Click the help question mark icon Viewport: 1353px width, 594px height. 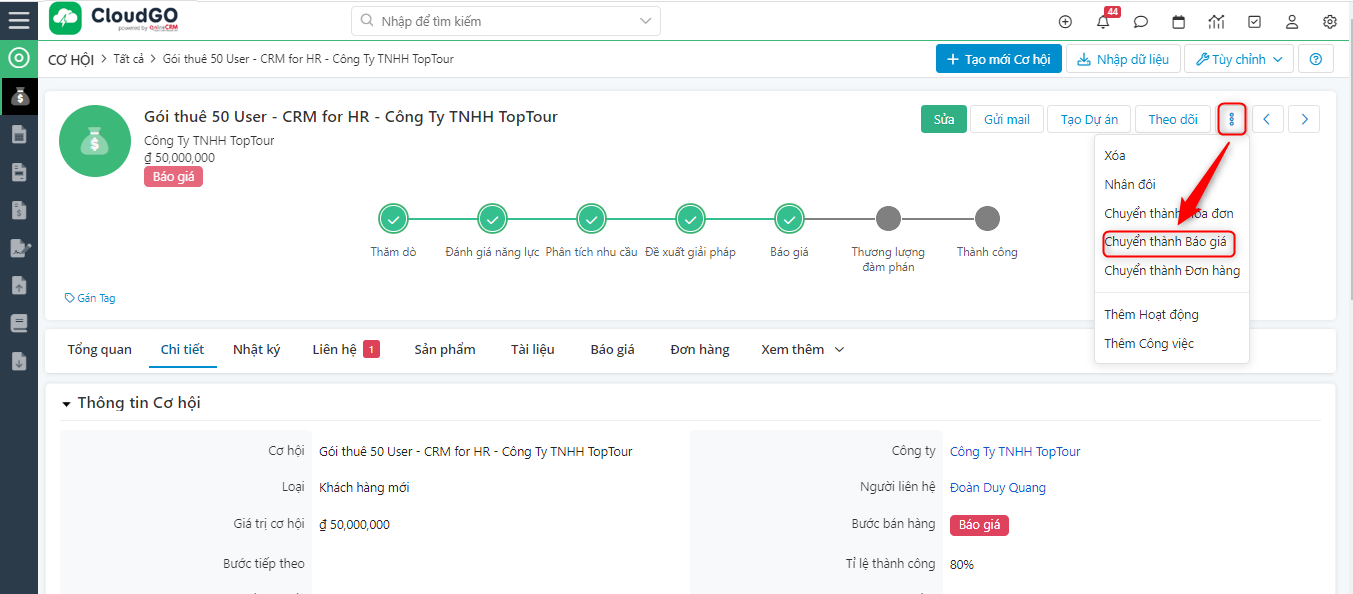tap(1315, 60)
